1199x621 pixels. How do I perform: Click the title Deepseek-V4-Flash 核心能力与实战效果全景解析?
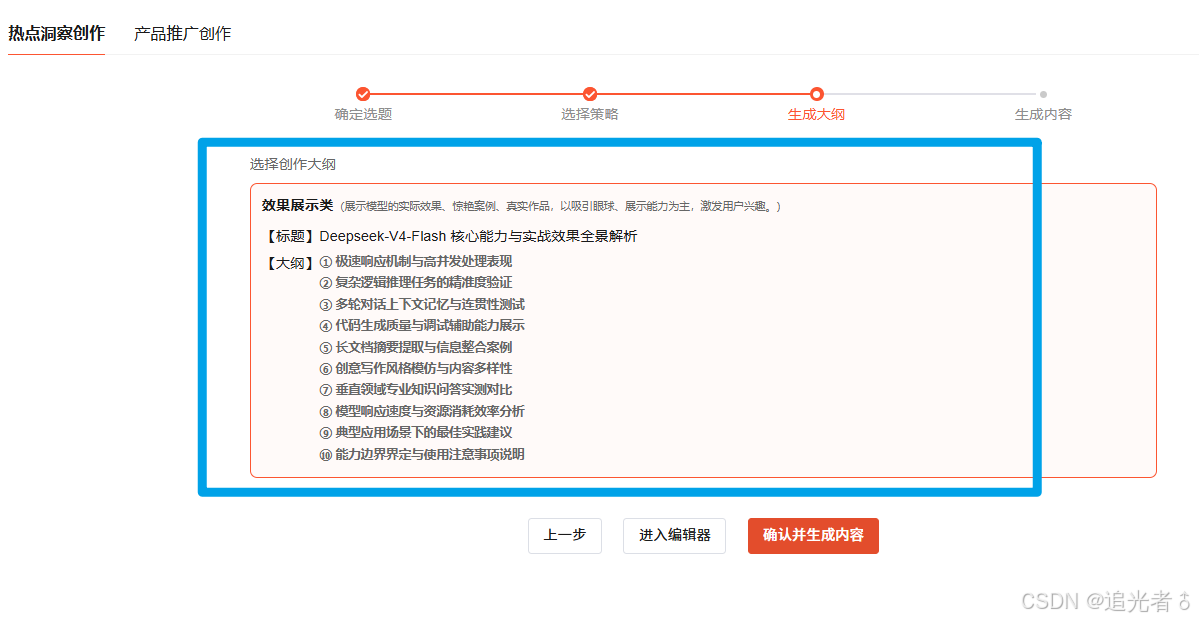pyautogui.click(x=478, y=236)
